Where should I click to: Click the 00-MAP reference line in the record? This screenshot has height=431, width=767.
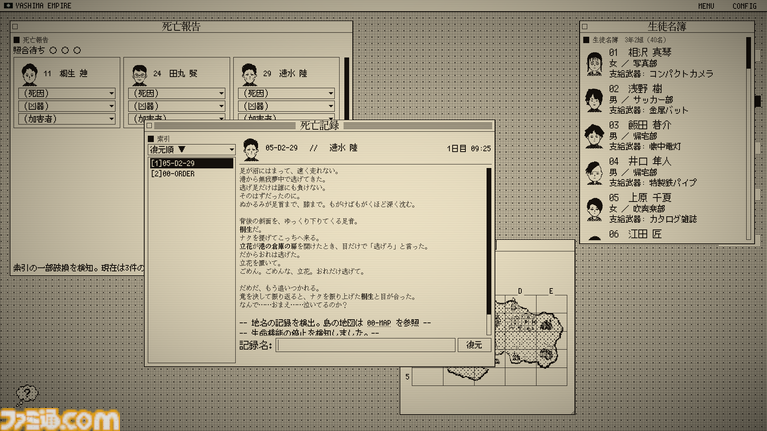coord(336,323)
